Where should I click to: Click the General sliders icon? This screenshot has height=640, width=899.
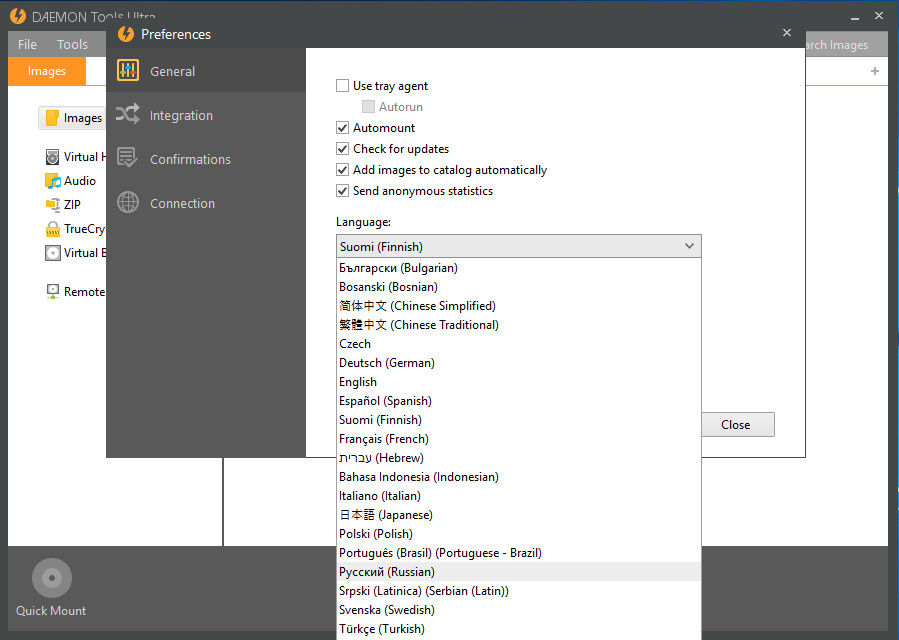coord(128,71)
